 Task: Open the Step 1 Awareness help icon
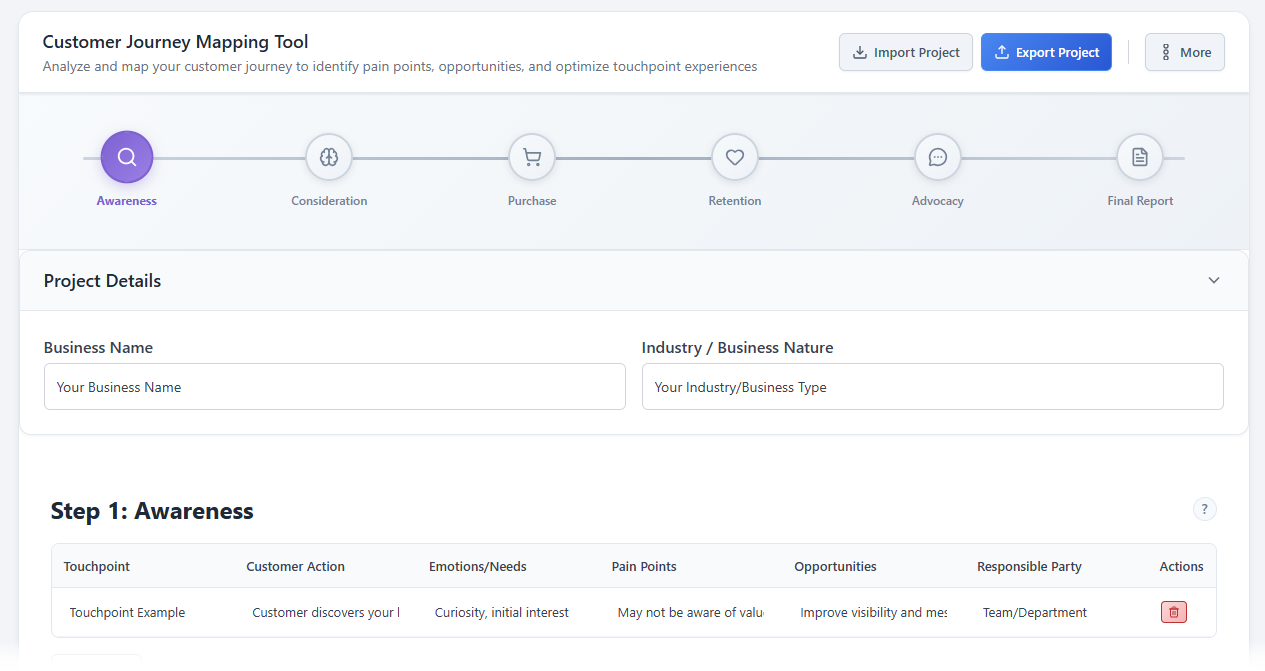pos(1204,509)
